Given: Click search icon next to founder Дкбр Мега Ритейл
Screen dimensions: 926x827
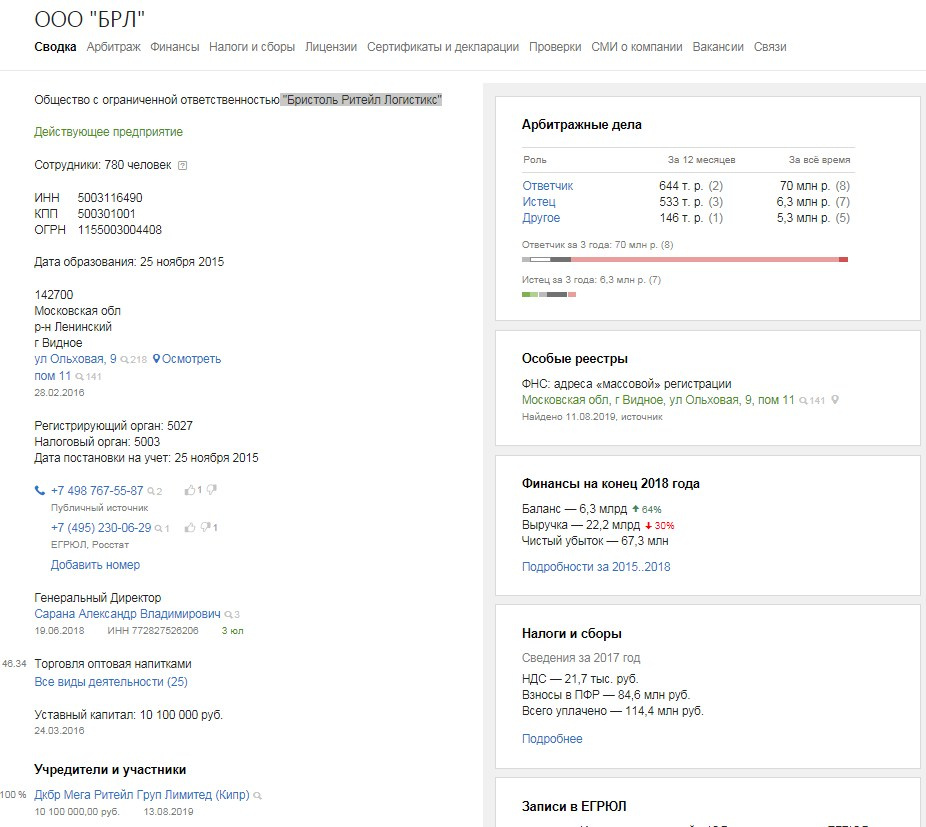Looking at the screenshot, I should [257, 796].
